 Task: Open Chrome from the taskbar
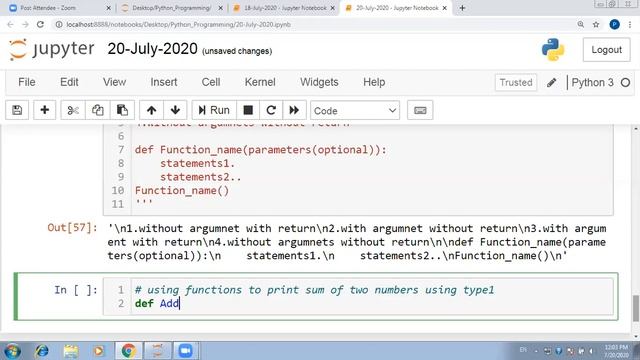point(128,351)
